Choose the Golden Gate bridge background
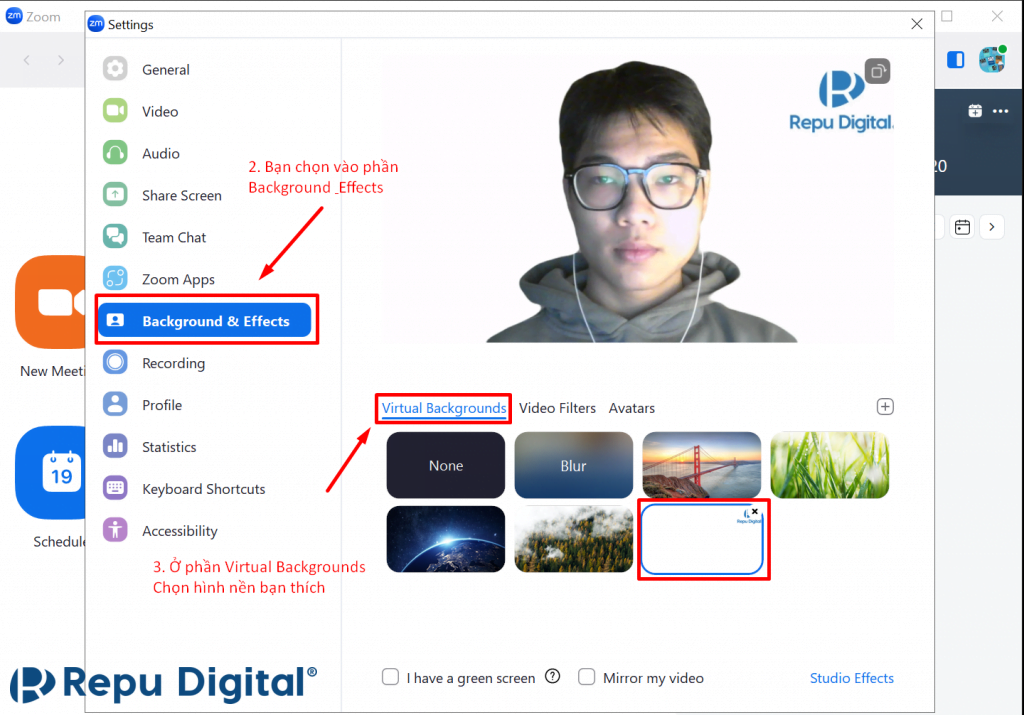The height and width of the screenshot is (715, 1024). click(x=701, y=465)
